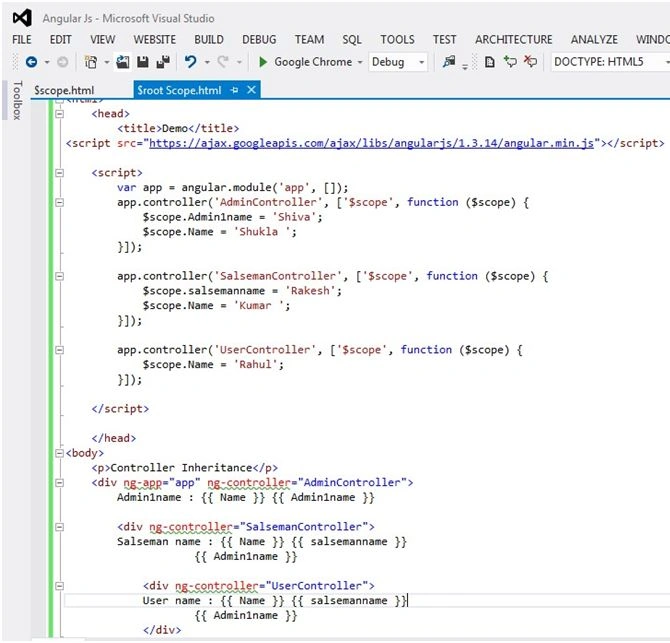Click the Redo arrow icon

[x=223, y=62]
